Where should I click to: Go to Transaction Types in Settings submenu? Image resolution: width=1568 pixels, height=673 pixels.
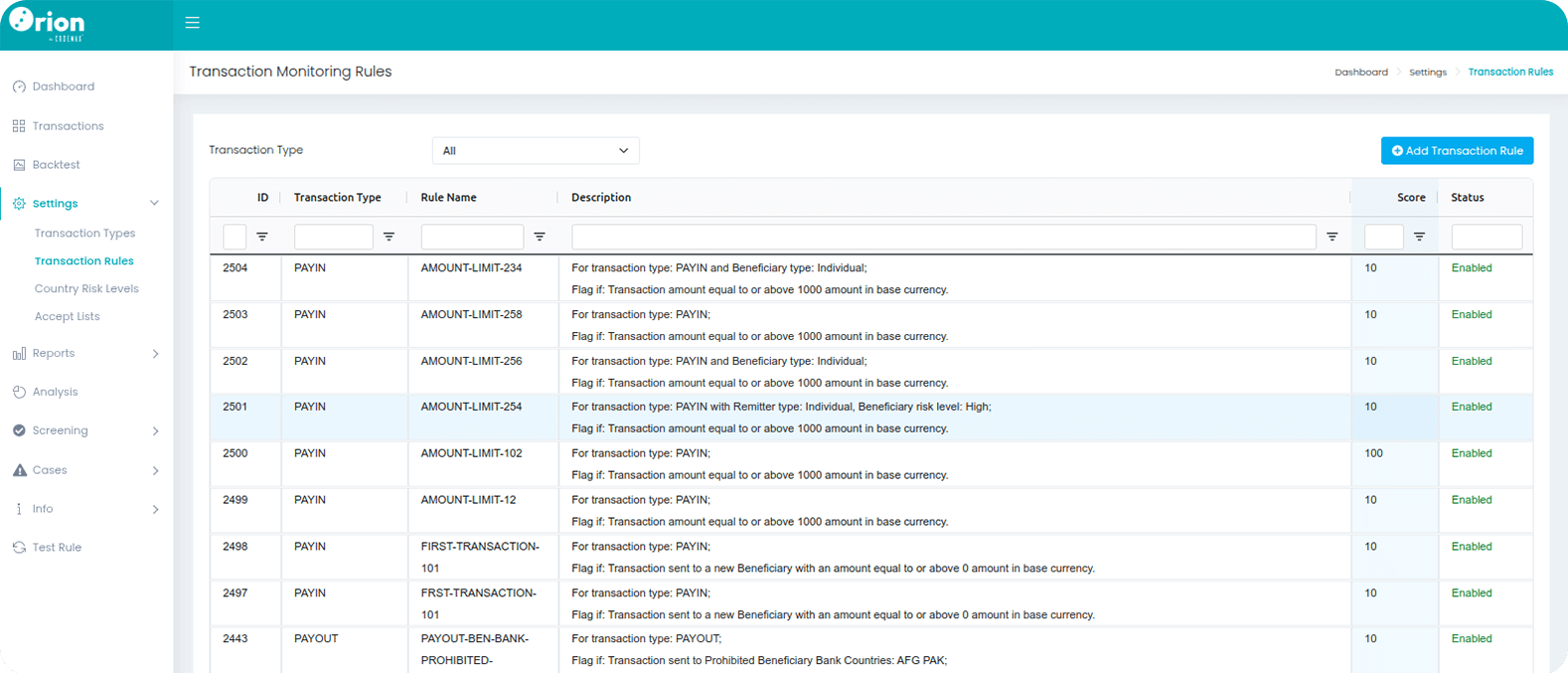tap(84, 234)
